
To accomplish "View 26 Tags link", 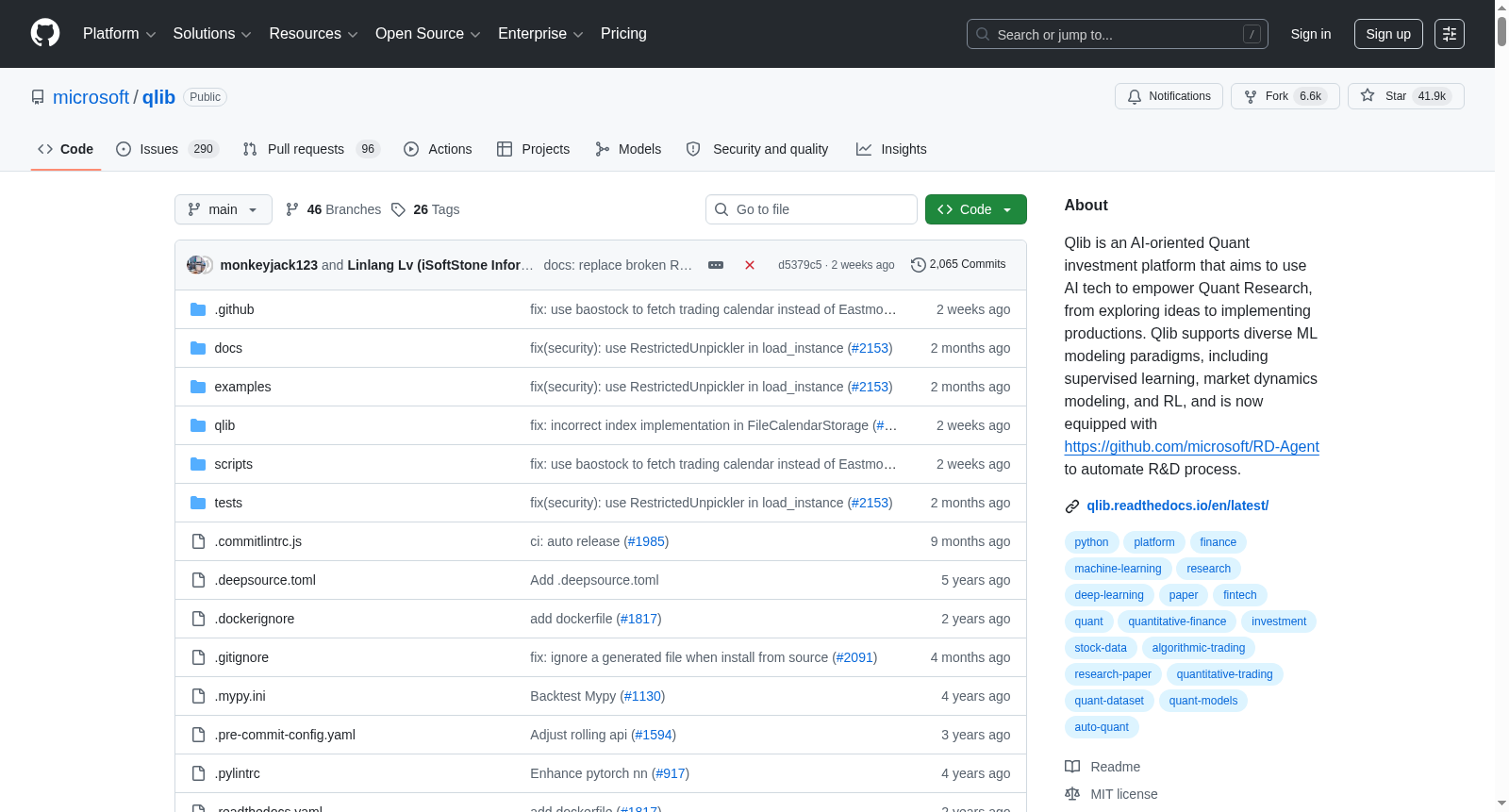I will [425, 209].
